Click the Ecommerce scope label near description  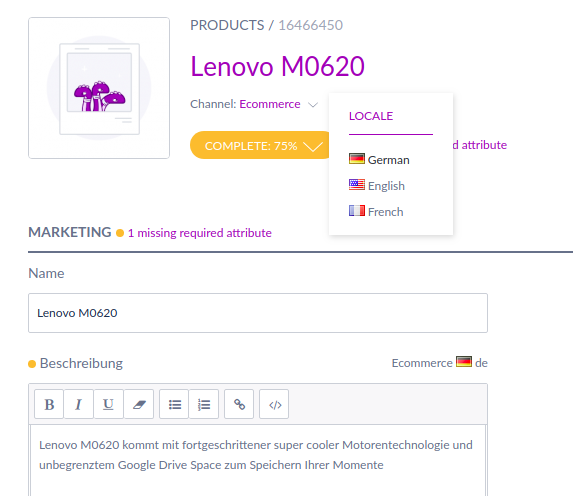tap(422, 363)
